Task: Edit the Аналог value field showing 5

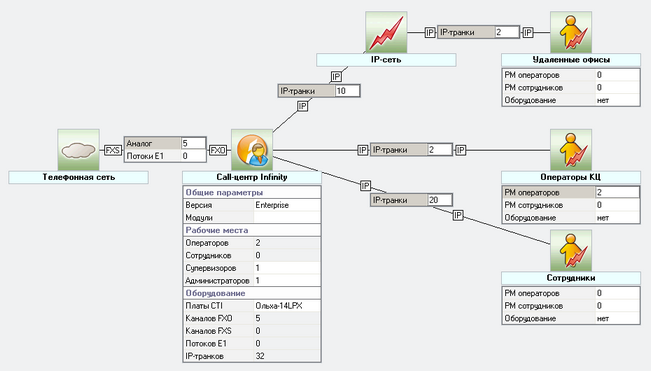Action: point(193,143)
